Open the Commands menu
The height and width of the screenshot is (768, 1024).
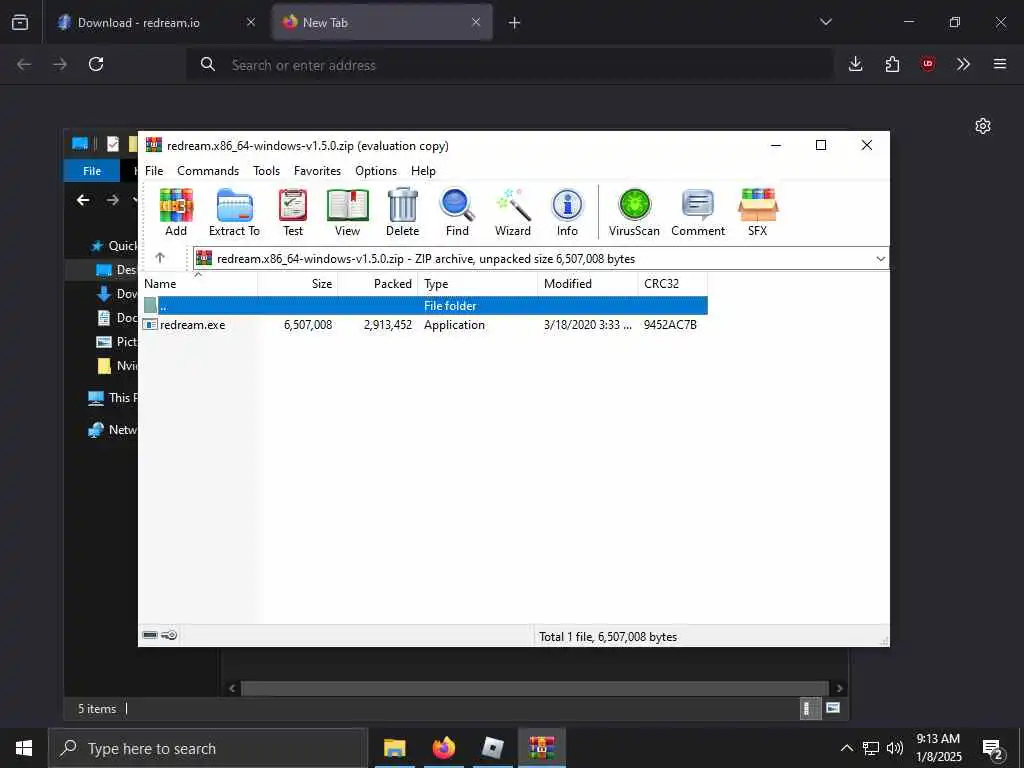pos(208,170)
